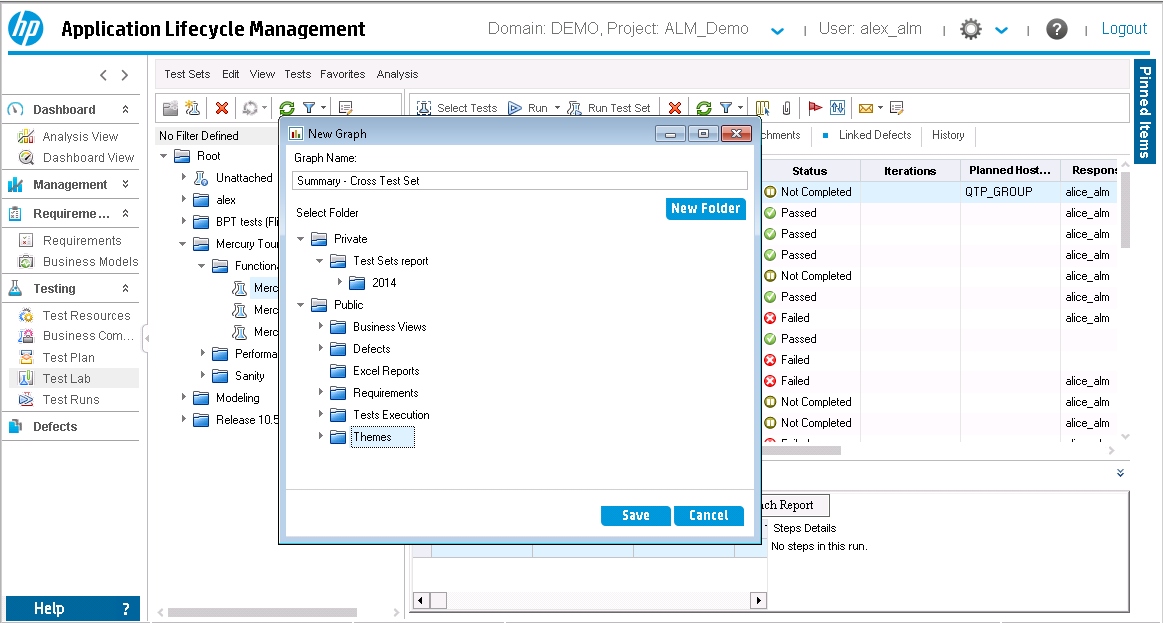Collapse the Public folder in dialog
The height and width of the screenshot is (623, 1163).
point(300,305)
